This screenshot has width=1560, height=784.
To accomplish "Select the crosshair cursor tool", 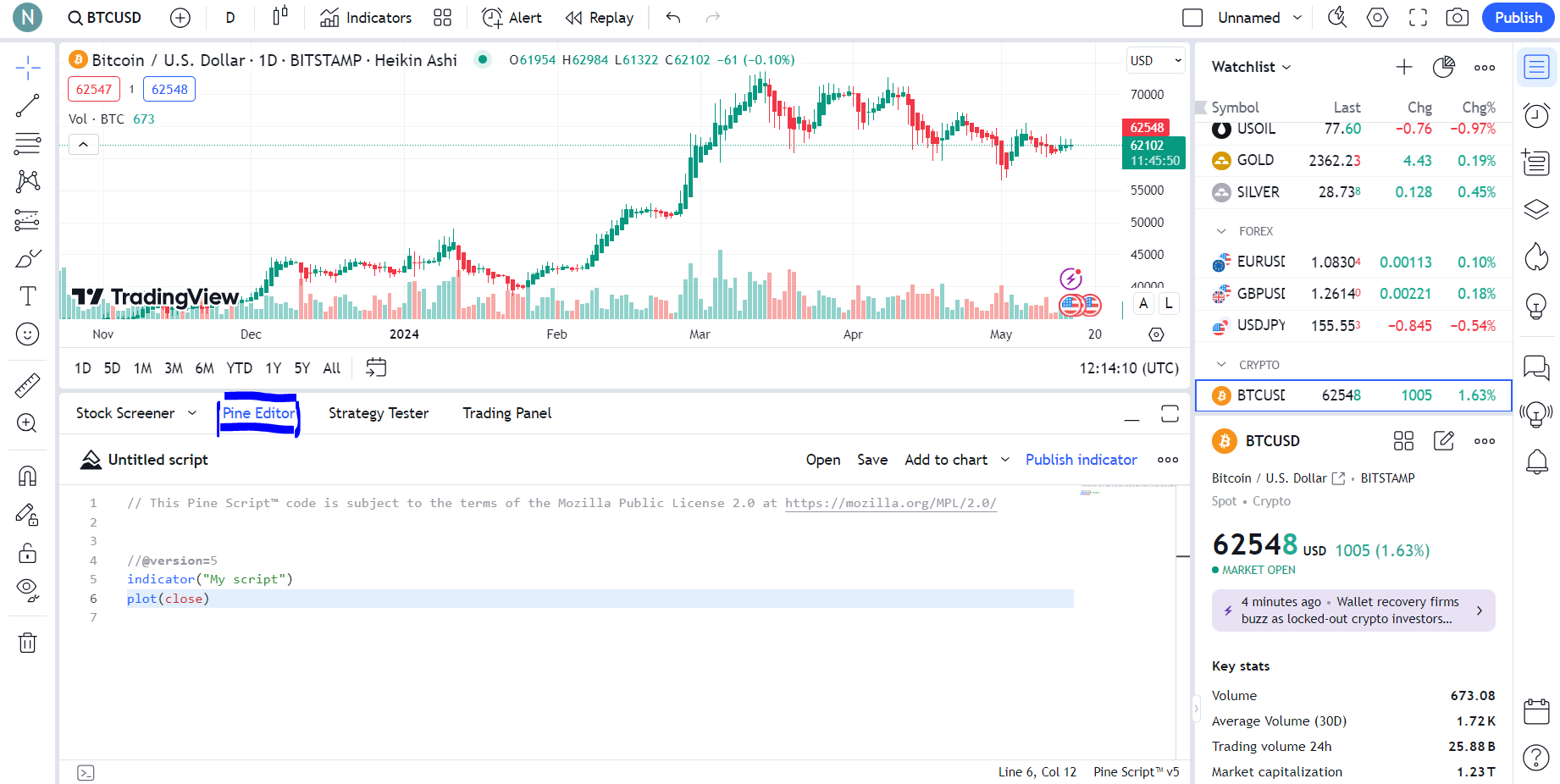I will 27,68.
